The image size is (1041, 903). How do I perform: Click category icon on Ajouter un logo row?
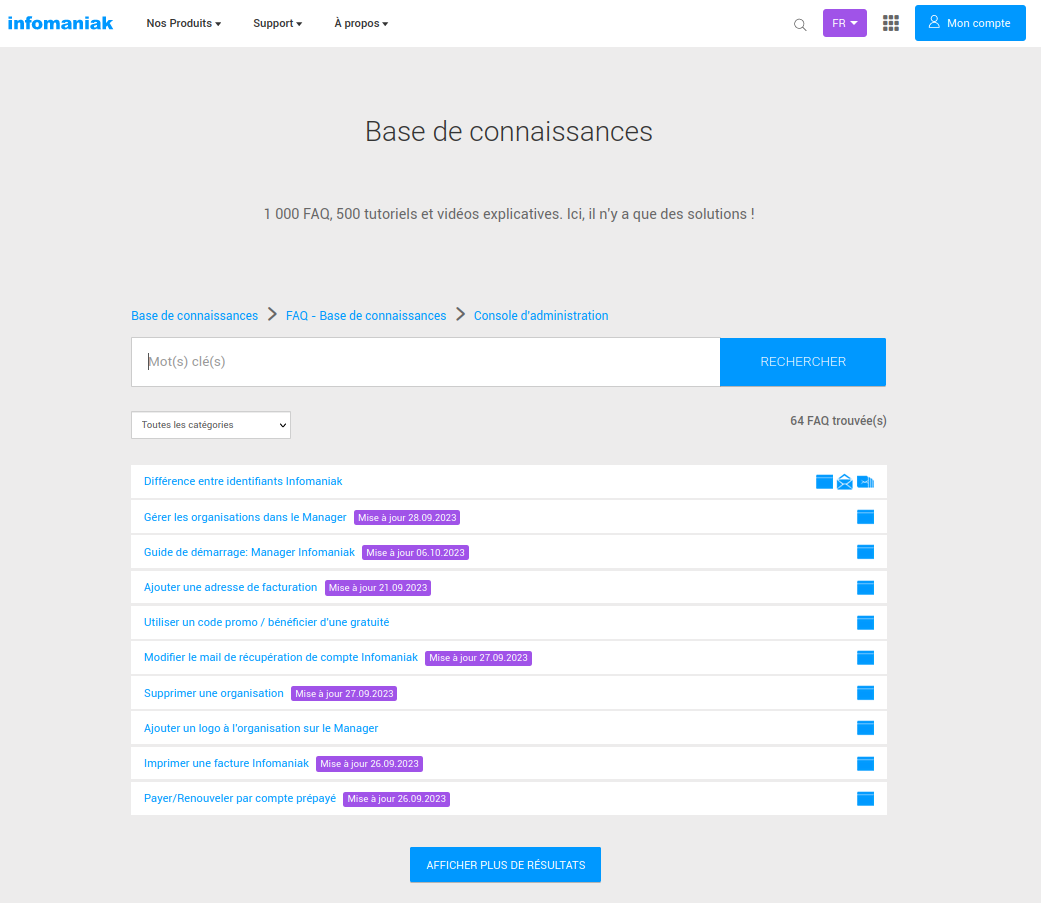point(865,728)
